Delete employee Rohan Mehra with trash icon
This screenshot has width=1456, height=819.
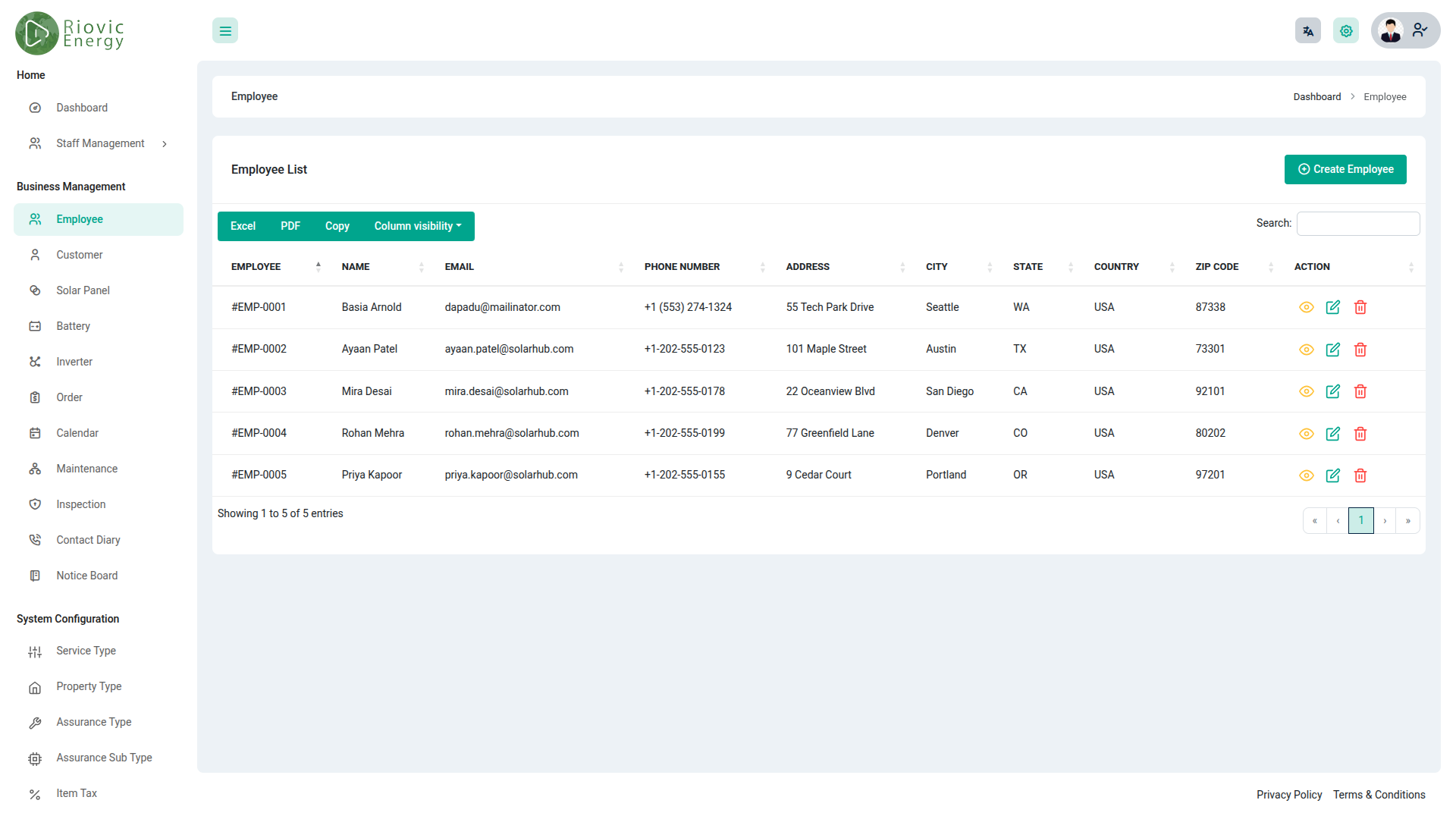point(1360,434)
